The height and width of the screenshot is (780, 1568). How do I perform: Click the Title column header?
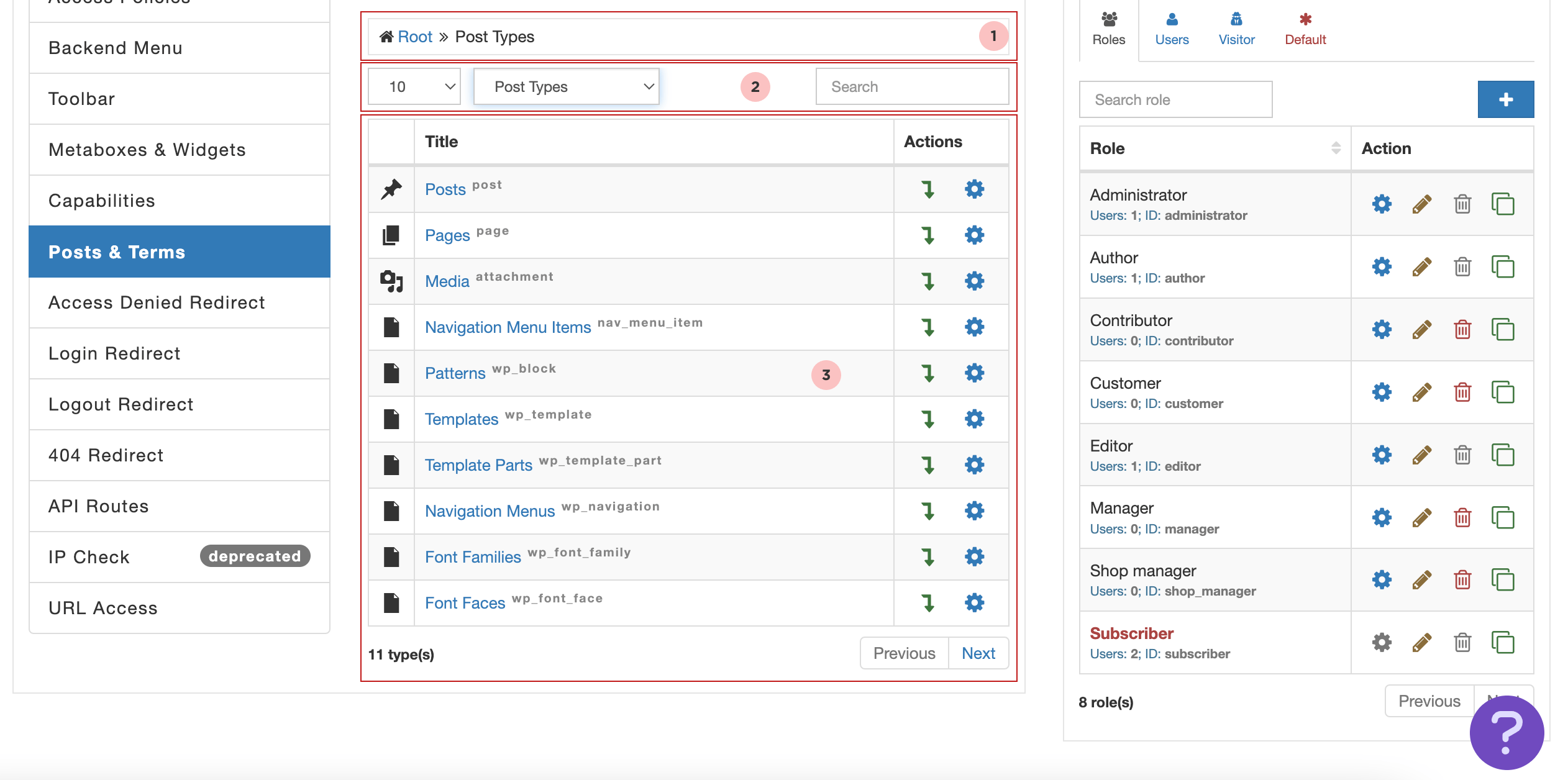coord(654,142)
